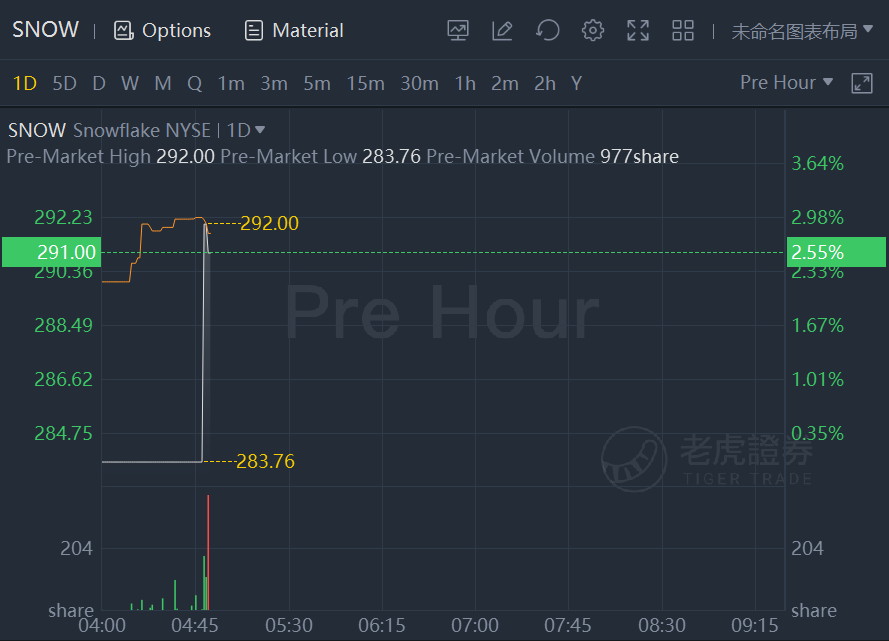Choose the 1h interval tab
Image resolution: width=889 pixels, height=641 pixels.
click(465, 84)
